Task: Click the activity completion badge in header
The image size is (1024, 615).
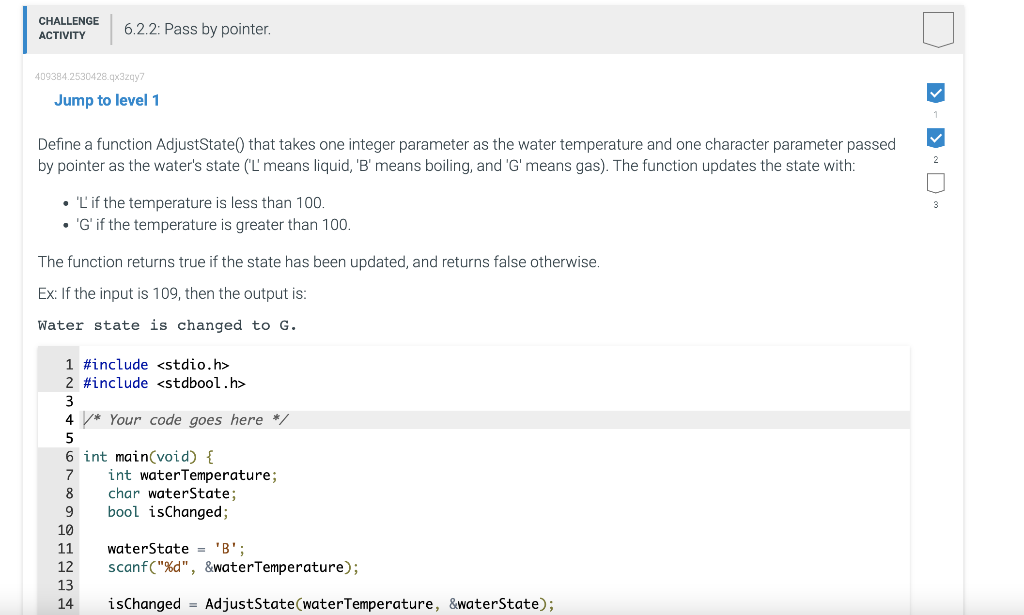Action: tap(938, 29)
